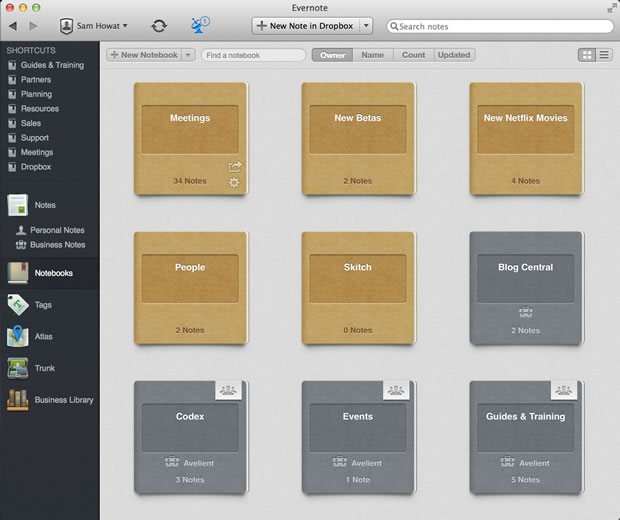The height and width of the screenshot is (520, 620).
Task: Click settings gear on Meetings notebook
Action: 234,182
